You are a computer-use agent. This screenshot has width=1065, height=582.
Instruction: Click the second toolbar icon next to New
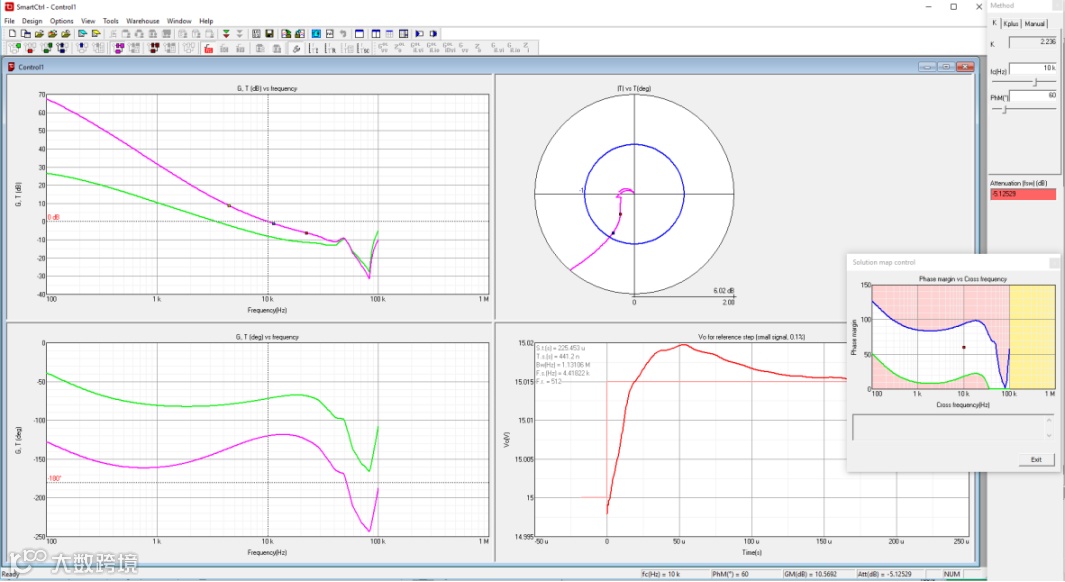pyautogui.click(x=25, y=33)
